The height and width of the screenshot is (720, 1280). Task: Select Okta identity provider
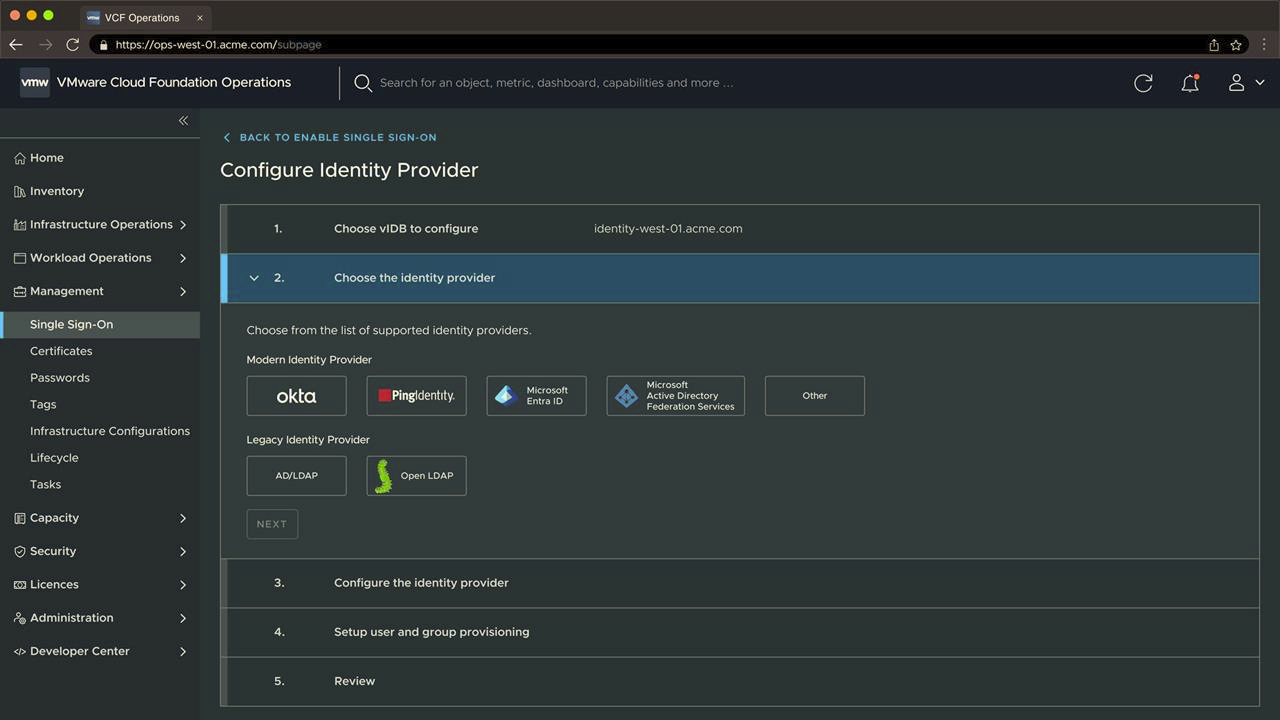tap(297, 396)
